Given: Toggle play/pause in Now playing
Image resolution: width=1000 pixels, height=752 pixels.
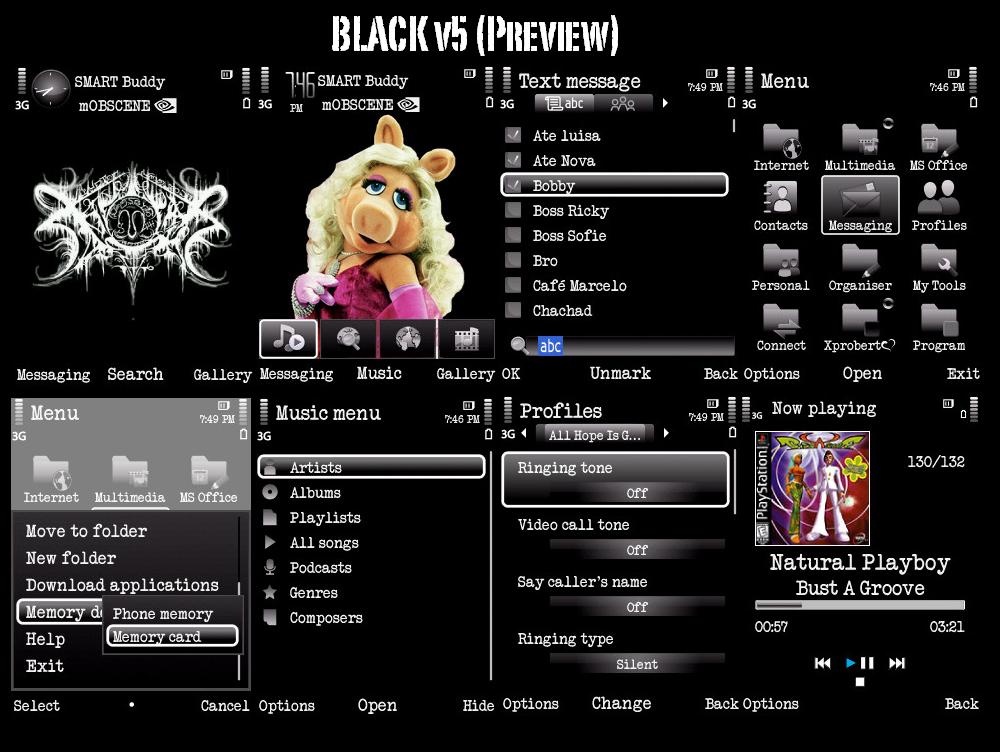Looking at the screenshot, I should tap(860, 663).
